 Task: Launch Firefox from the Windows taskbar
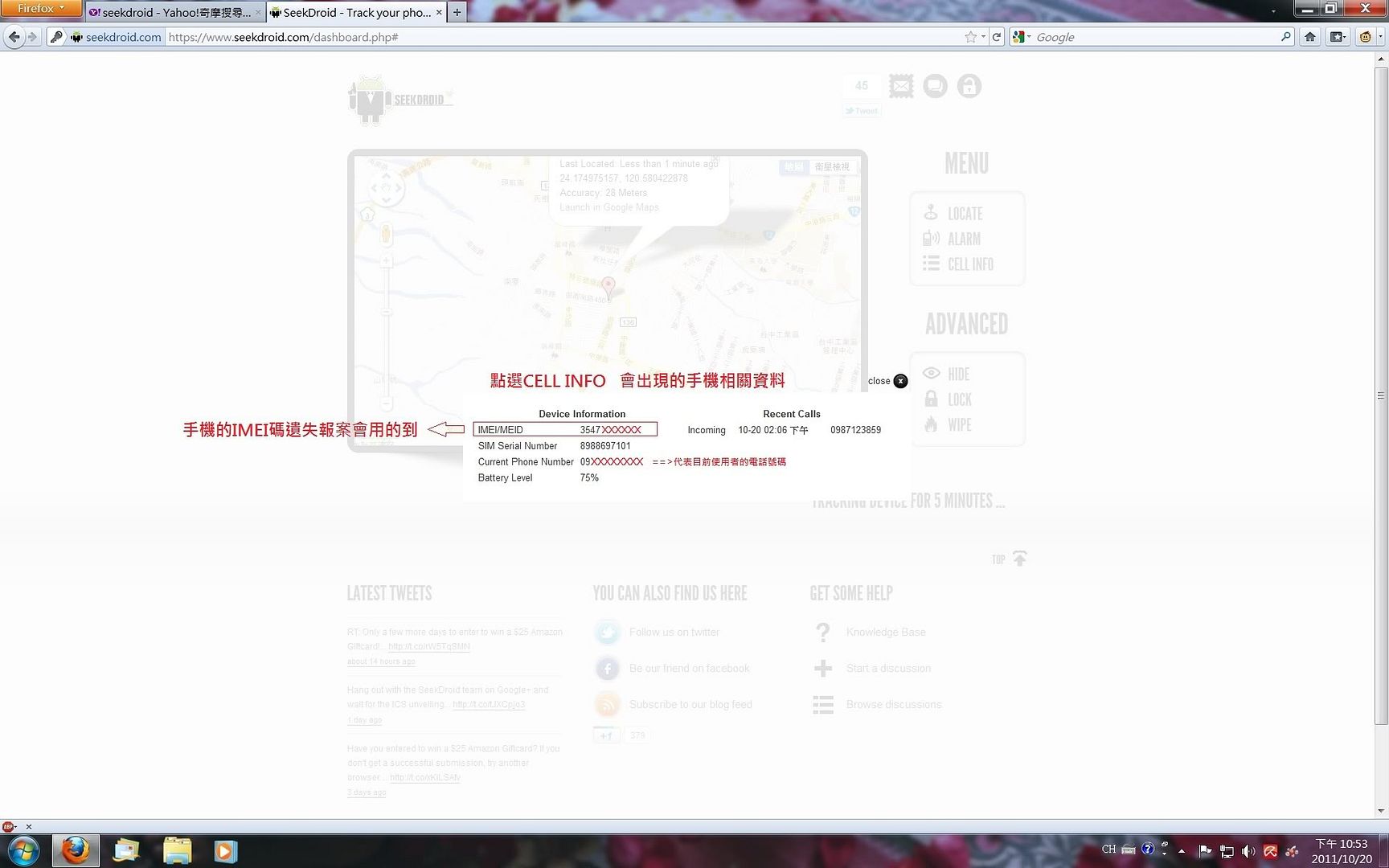[x=76, y=850]
